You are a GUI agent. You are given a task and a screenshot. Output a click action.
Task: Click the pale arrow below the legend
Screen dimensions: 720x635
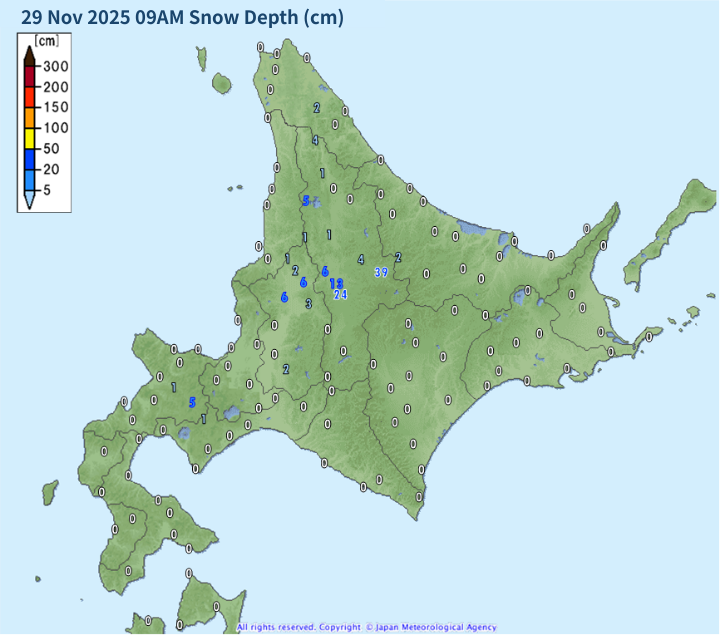[30, 198]
